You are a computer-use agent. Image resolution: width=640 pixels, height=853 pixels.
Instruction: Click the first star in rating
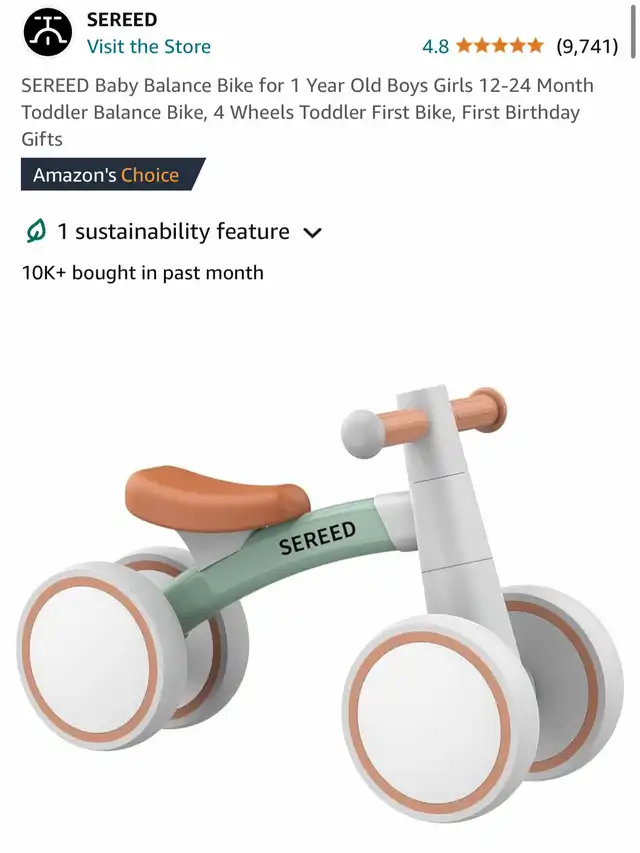(x=464, y=46)
